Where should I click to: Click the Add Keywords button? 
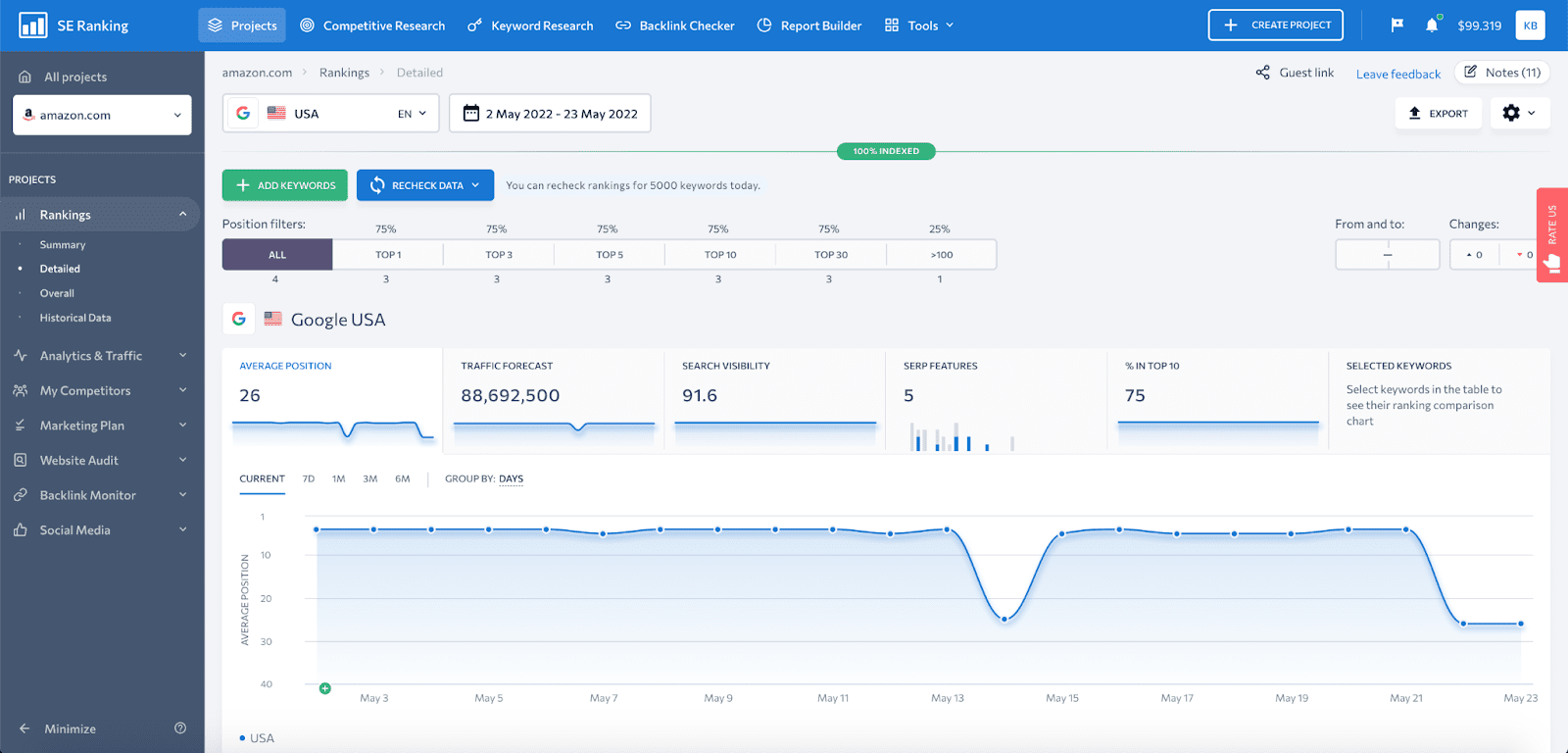[285, 185]
